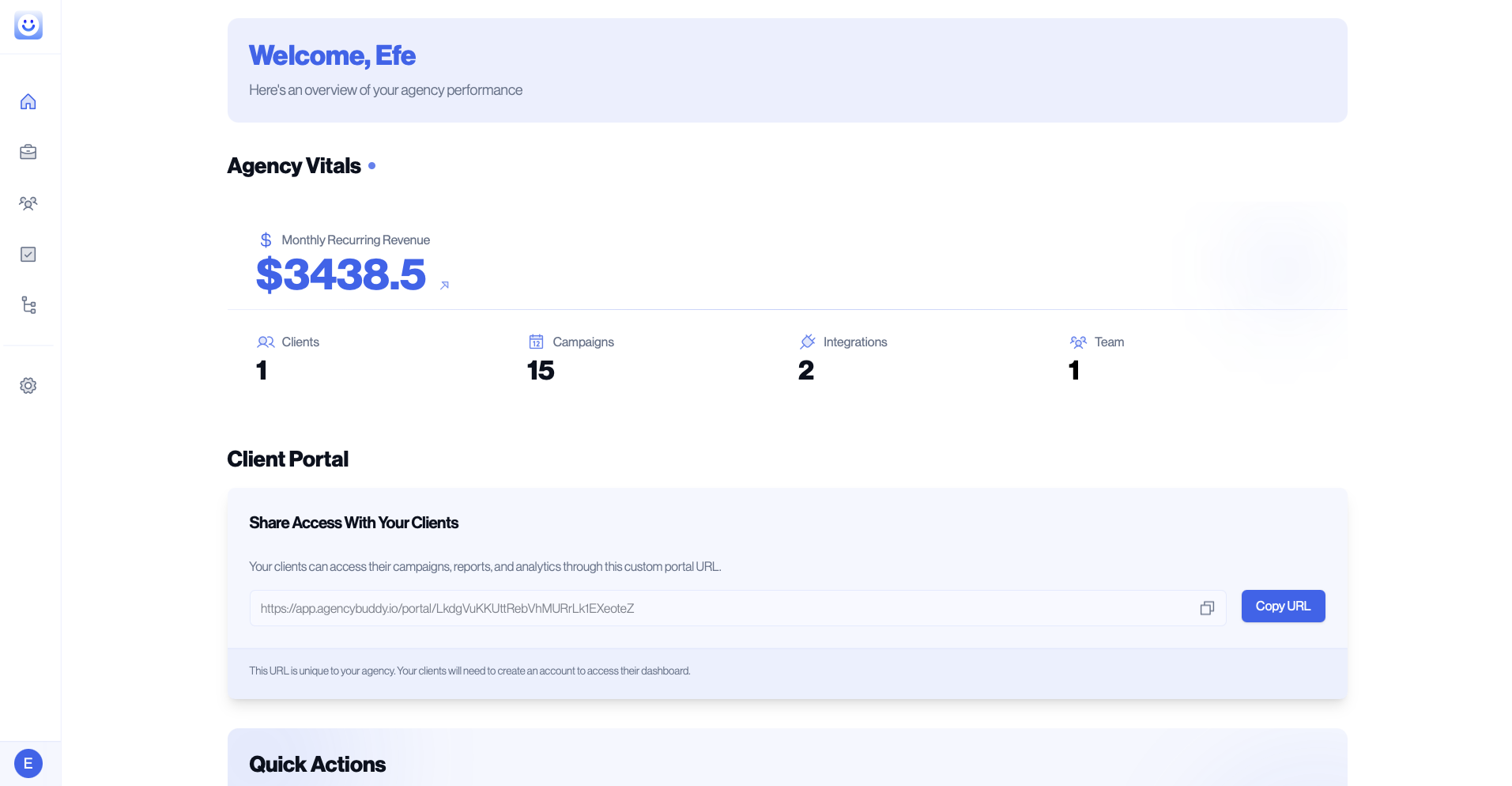
Task: Open your profile avatar E
Action: tap(28, 763)
